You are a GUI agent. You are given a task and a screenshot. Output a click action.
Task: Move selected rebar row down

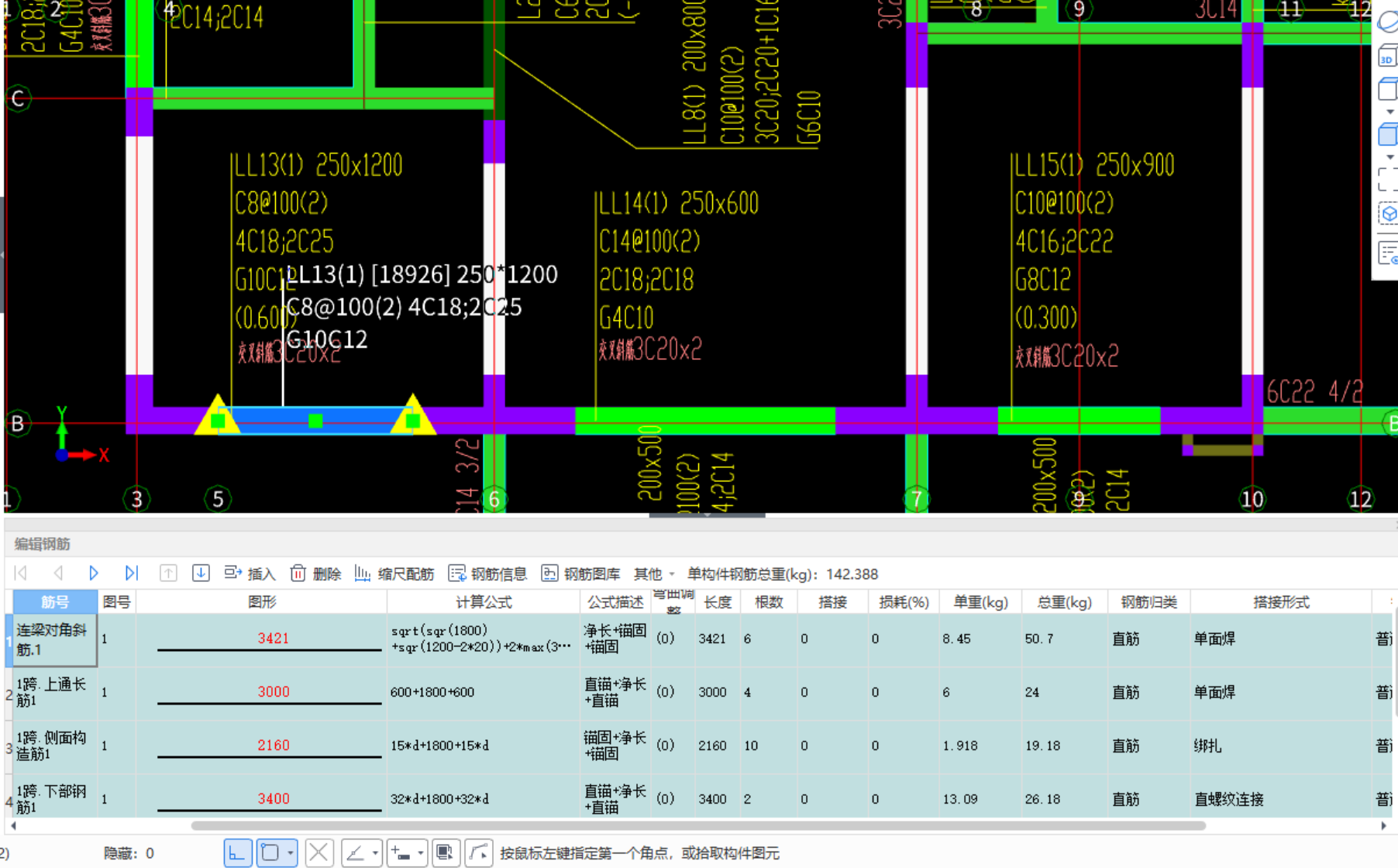(201, 573)
